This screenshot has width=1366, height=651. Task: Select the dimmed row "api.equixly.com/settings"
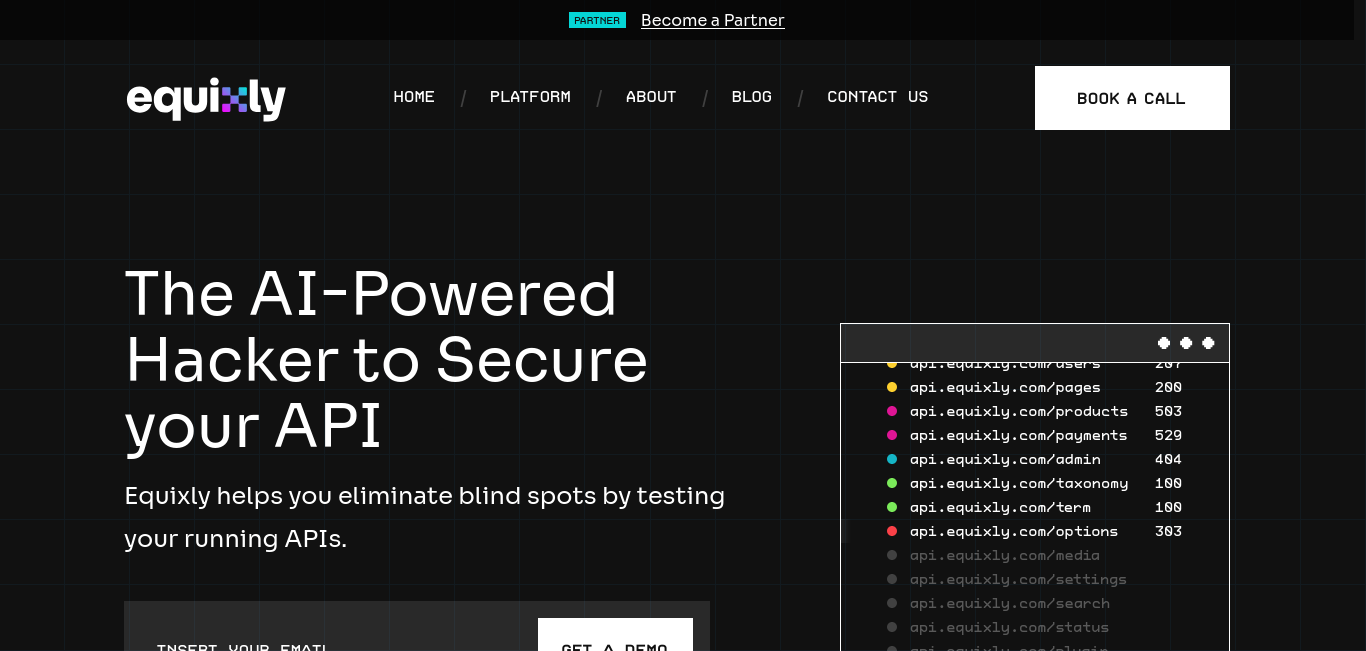click(1006, 579)
